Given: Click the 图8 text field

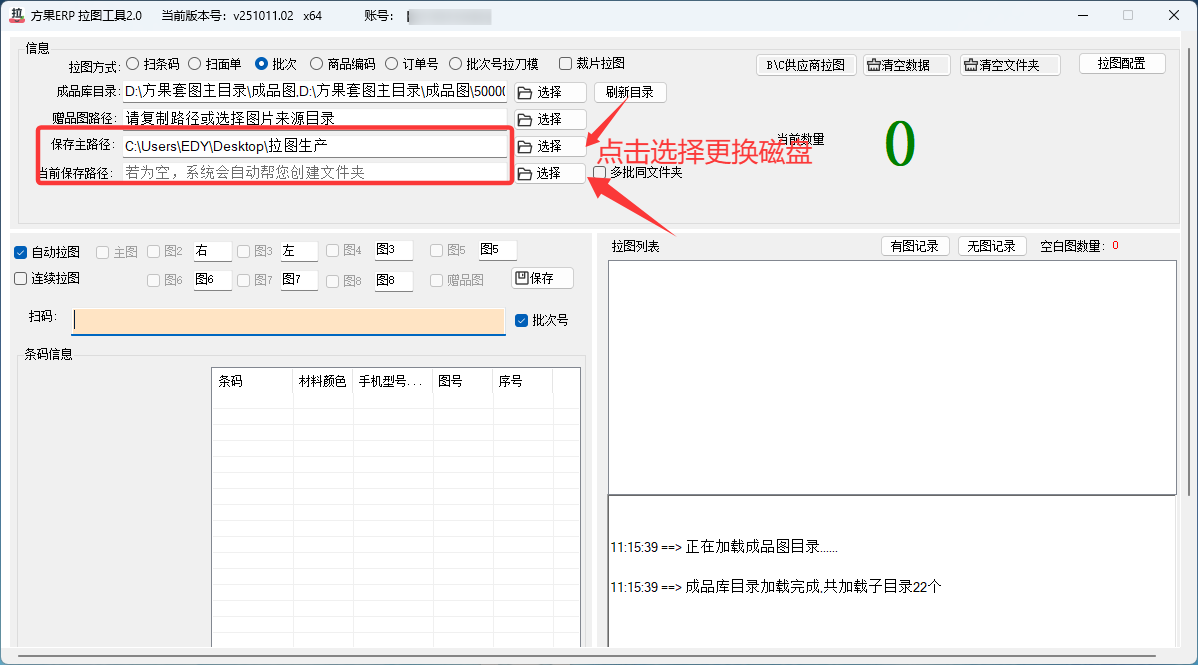Looking at the screenshot, I should pyautogui.click(x=393, y=281).
